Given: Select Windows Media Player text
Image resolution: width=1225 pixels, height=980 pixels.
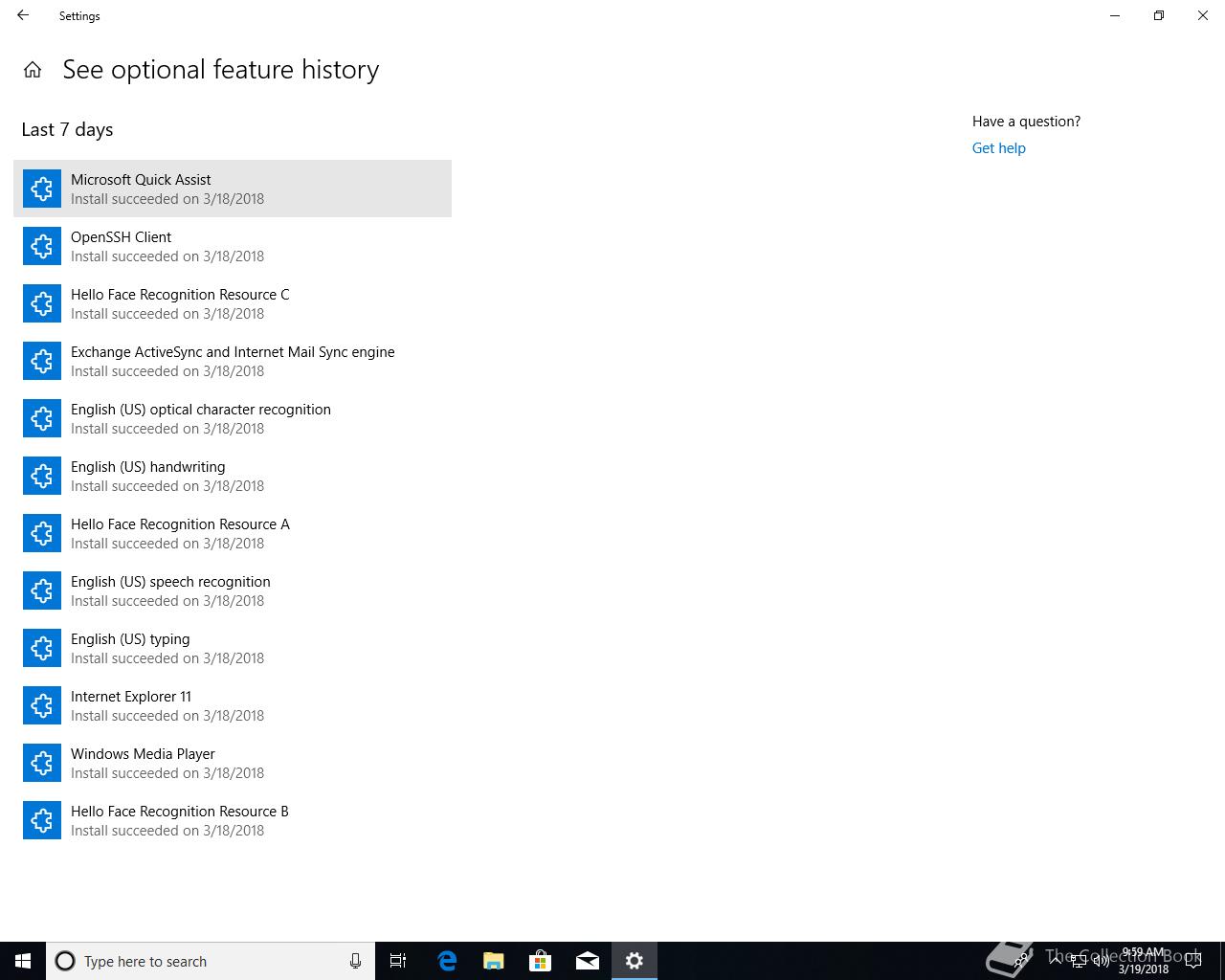Looking at the screenshot, I should (x=143, y=754).
